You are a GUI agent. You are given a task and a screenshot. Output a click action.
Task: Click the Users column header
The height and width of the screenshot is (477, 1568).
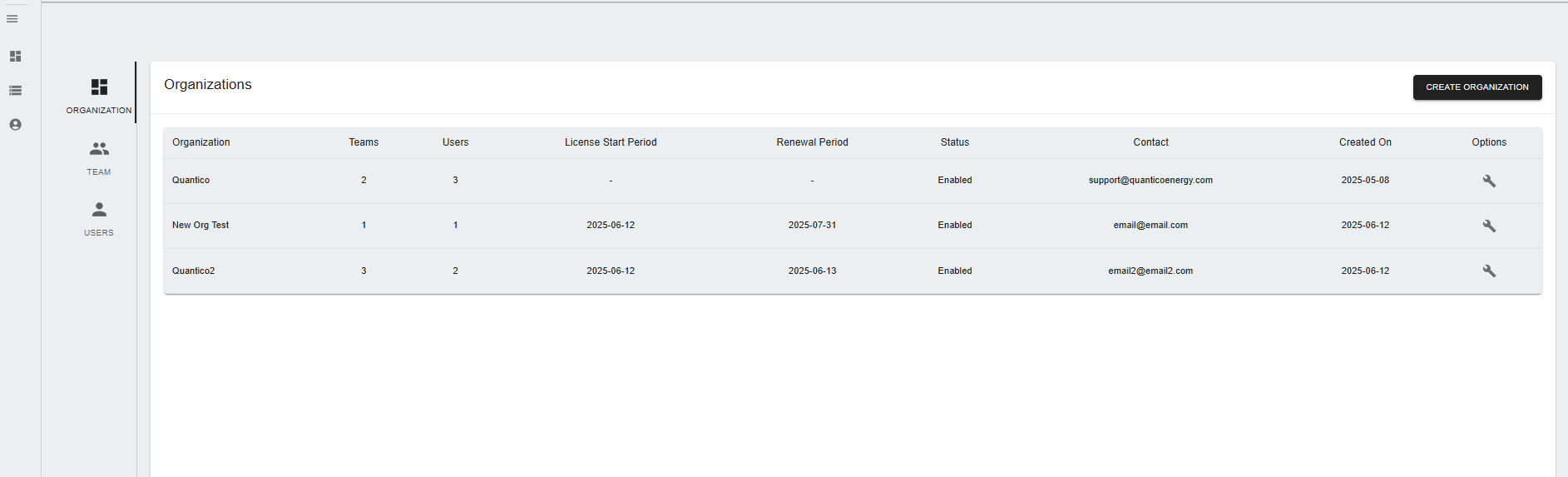pyautogui.click(x=455, y=142)
